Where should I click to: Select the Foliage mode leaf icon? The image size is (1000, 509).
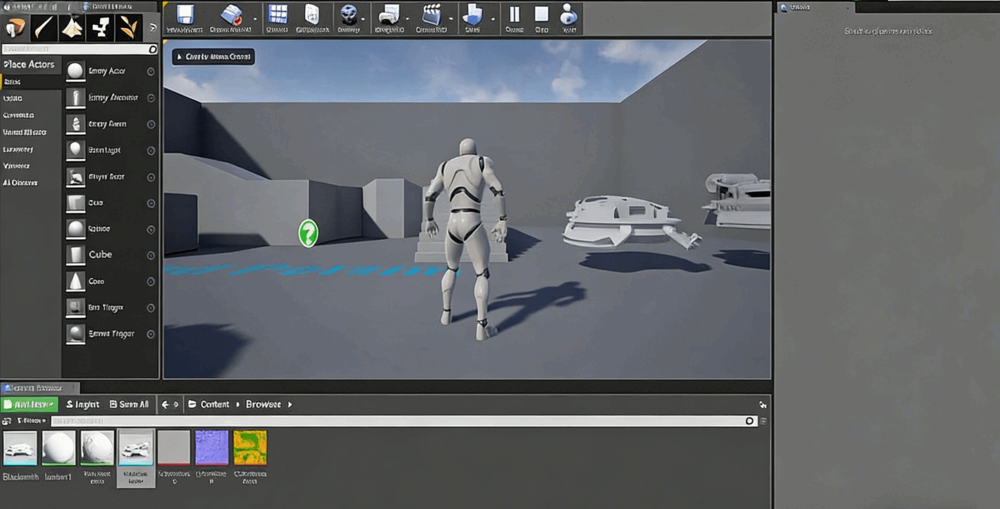point(130,27)
